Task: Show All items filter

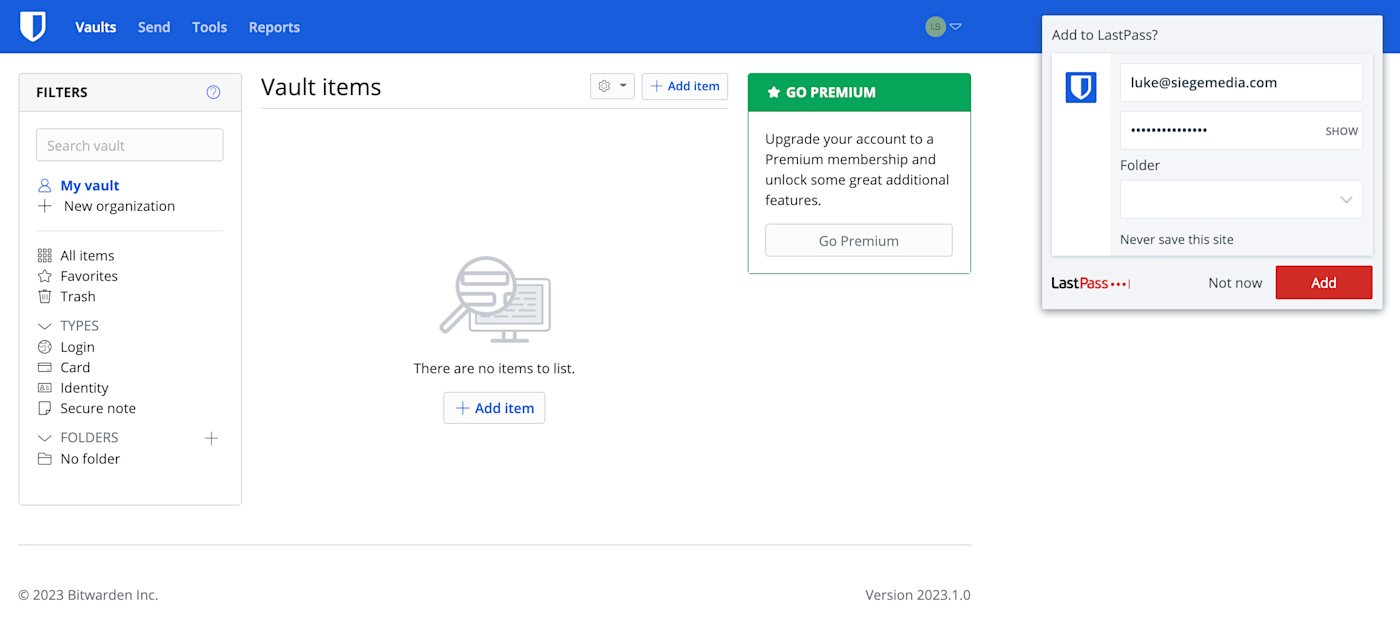Action: click(87, 255)
